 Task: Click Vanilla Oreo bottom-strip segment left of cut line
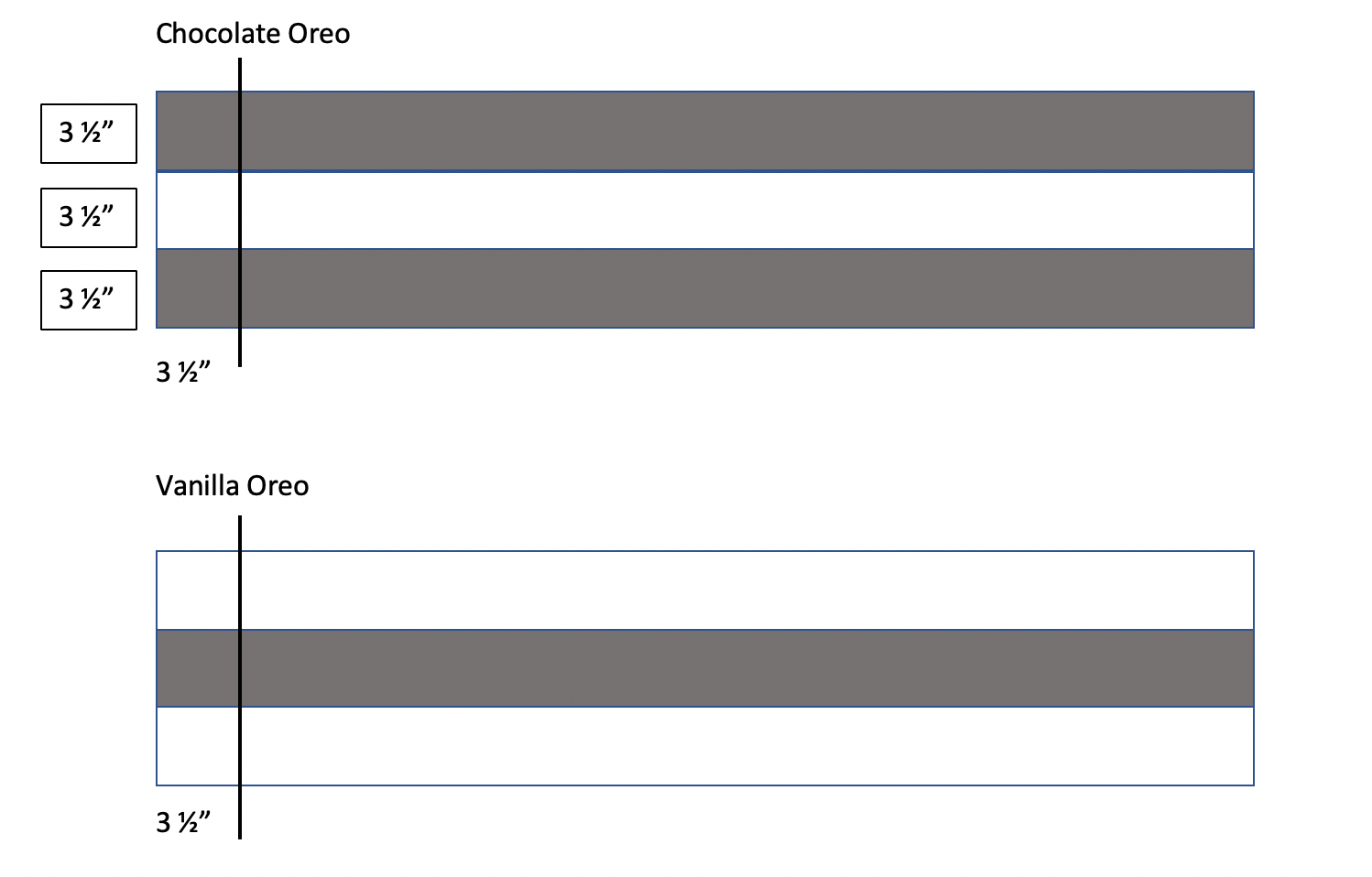pos(198,746)
